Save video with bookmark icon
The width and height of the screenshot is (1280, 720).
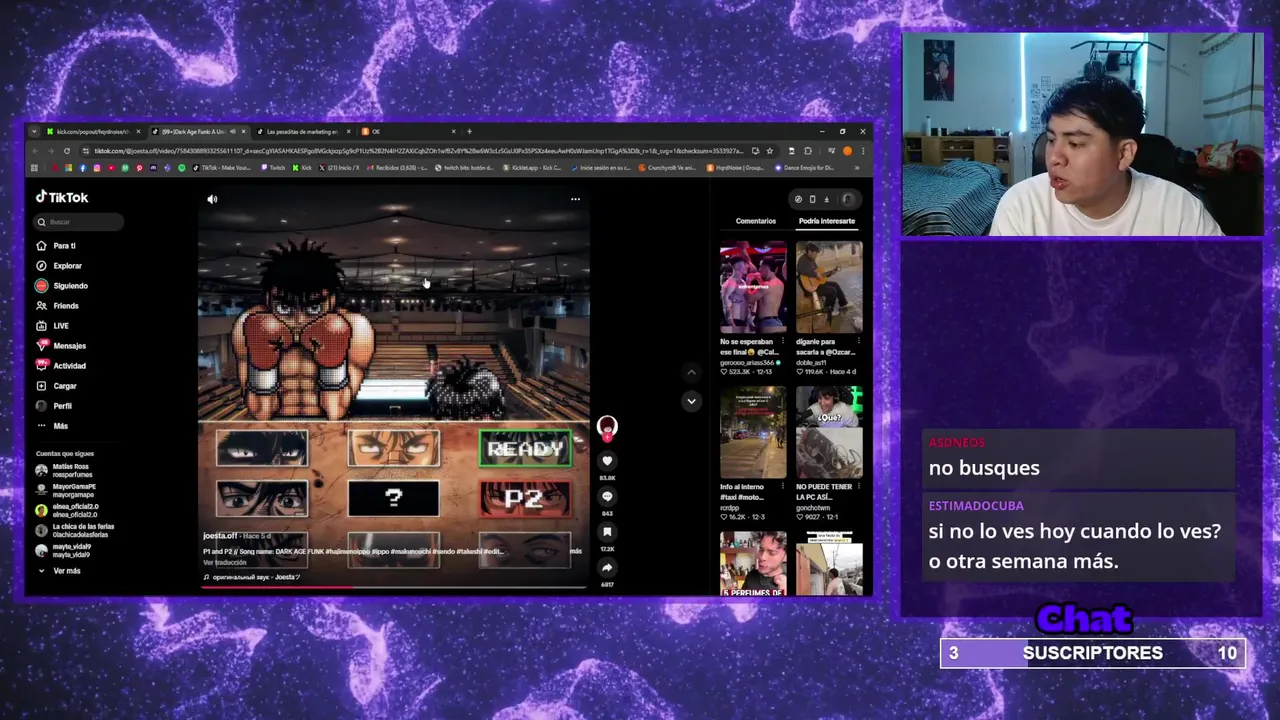[x=607, y=532]
